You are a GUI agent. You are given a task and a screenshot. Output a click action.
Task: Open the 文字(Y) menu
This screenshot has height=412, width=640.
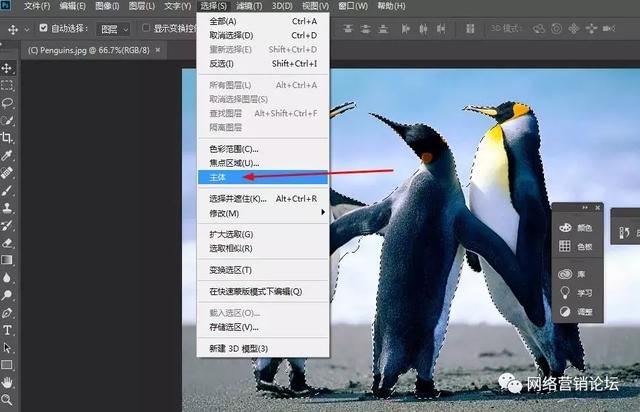[x=178, y=6]
